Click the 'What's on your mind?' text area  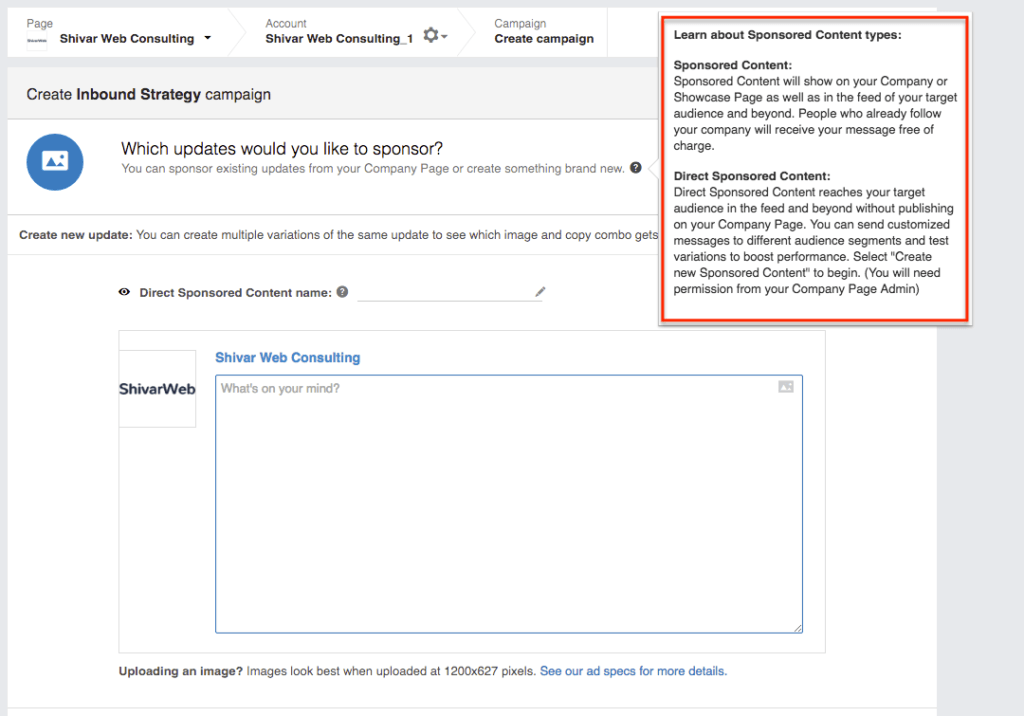(x=509, y=504)
